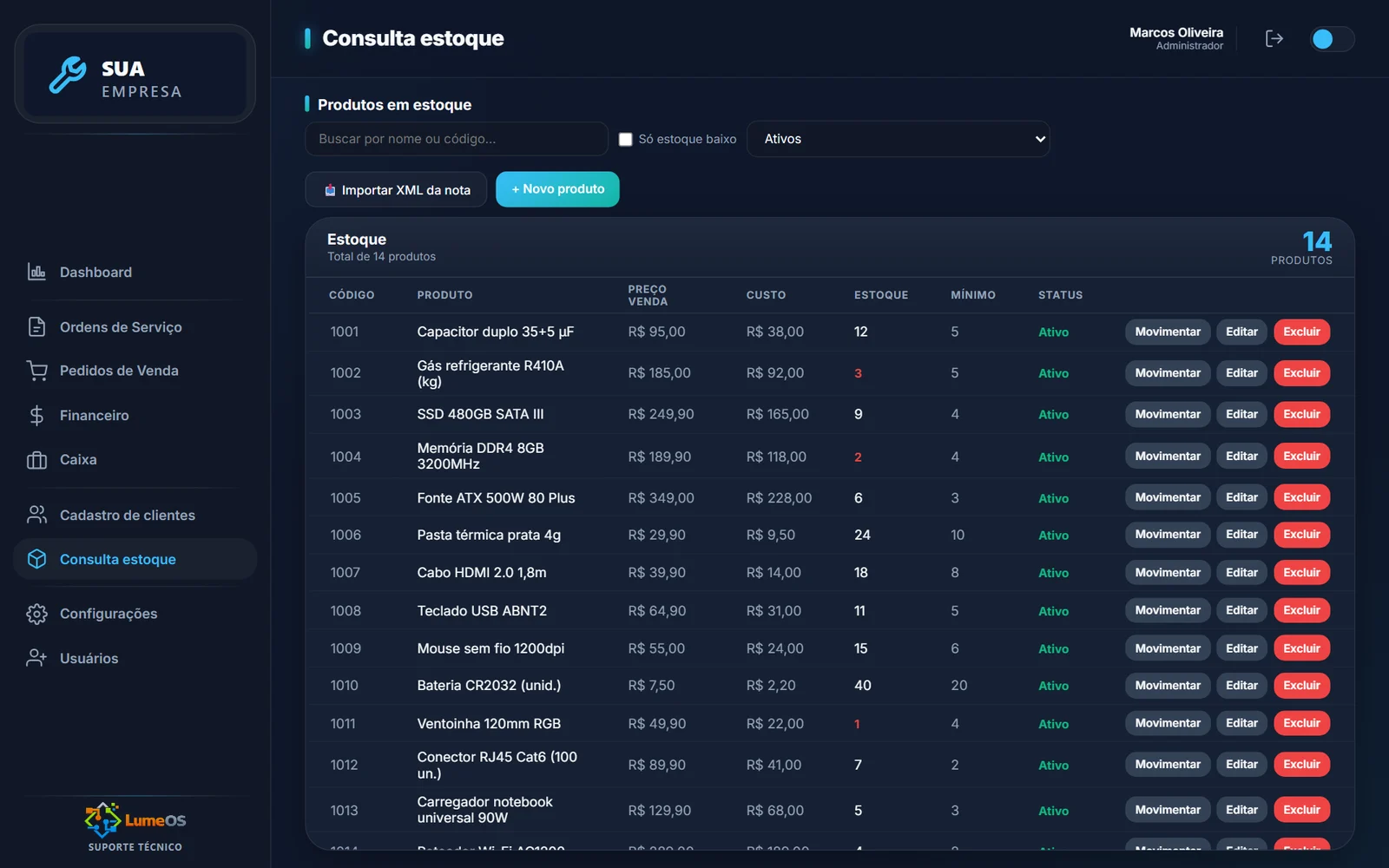The image size is (1389, 868).
Task: Click the Marcos Oliveira user name
Action: click(x=1176, y=32)
